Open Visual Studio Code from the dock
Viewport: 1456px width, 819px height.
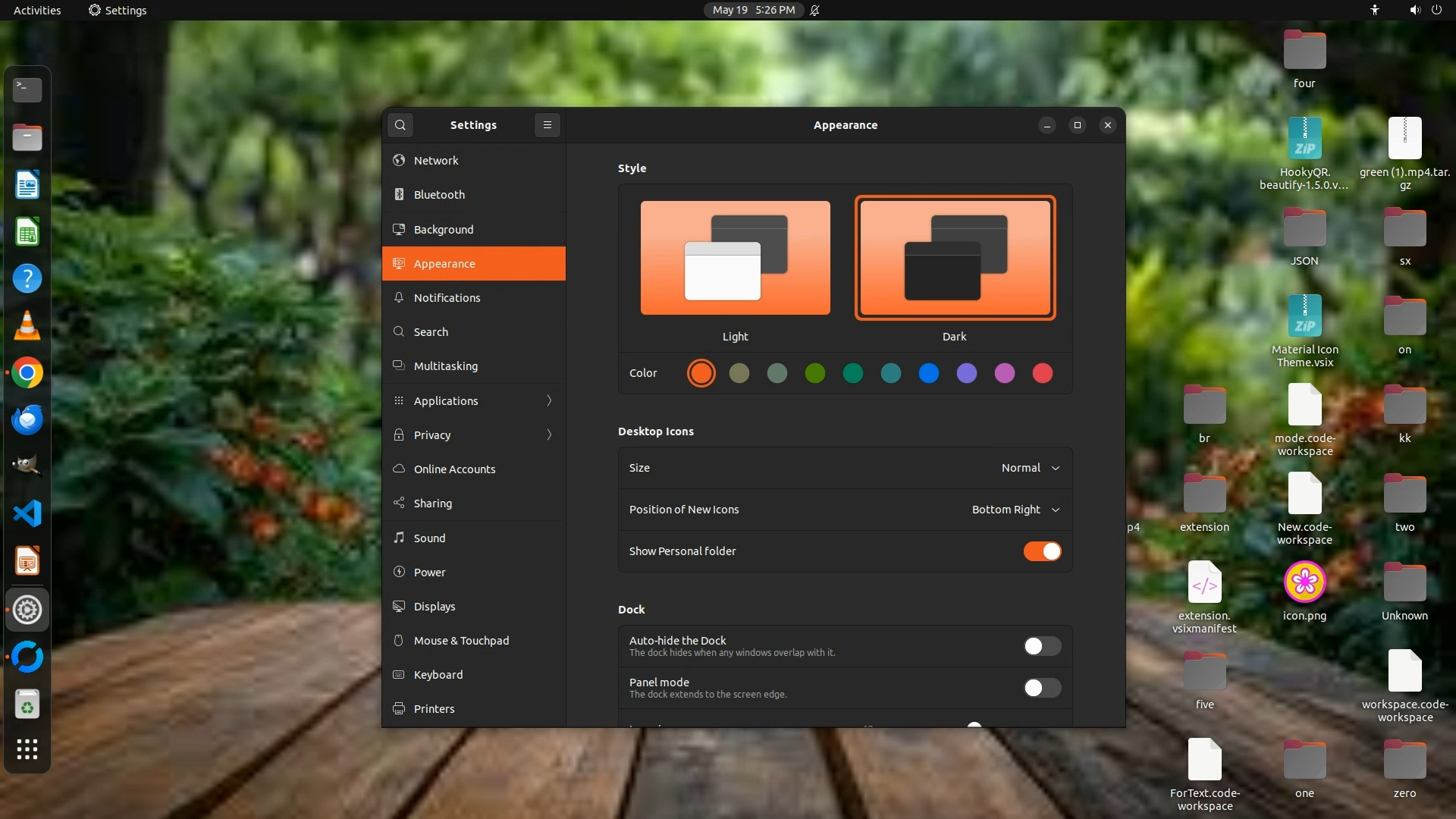click(27, 514)
